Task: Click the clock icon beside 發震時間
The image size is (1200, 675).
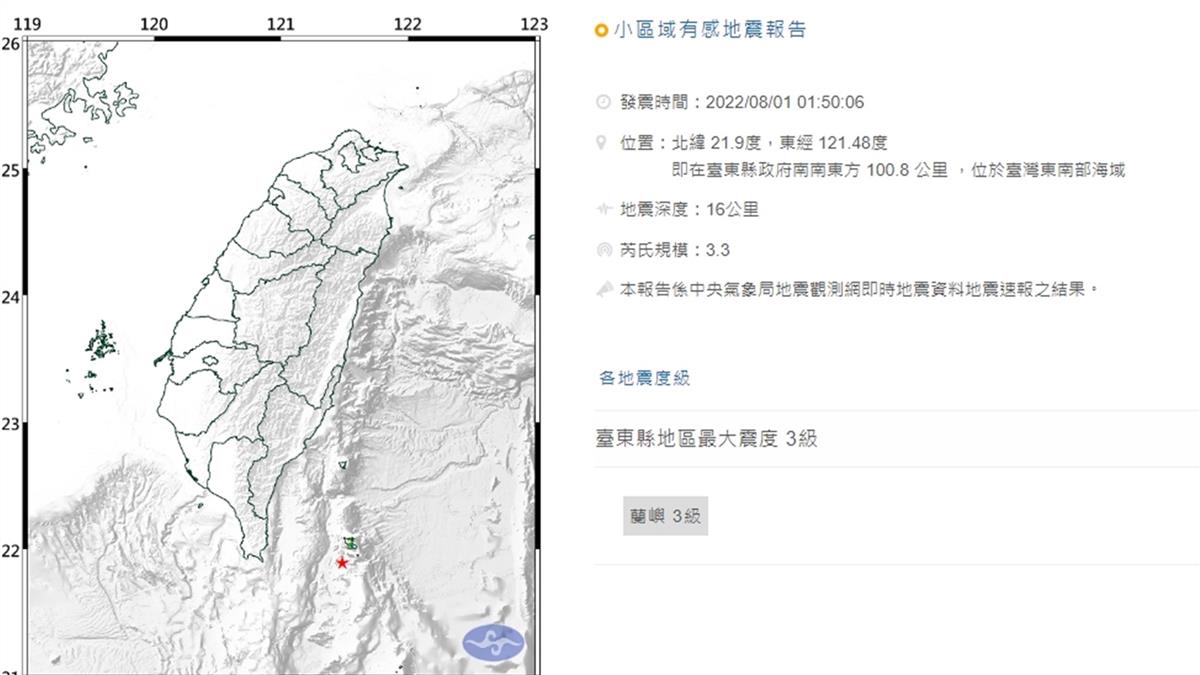Action: [602, 102]
